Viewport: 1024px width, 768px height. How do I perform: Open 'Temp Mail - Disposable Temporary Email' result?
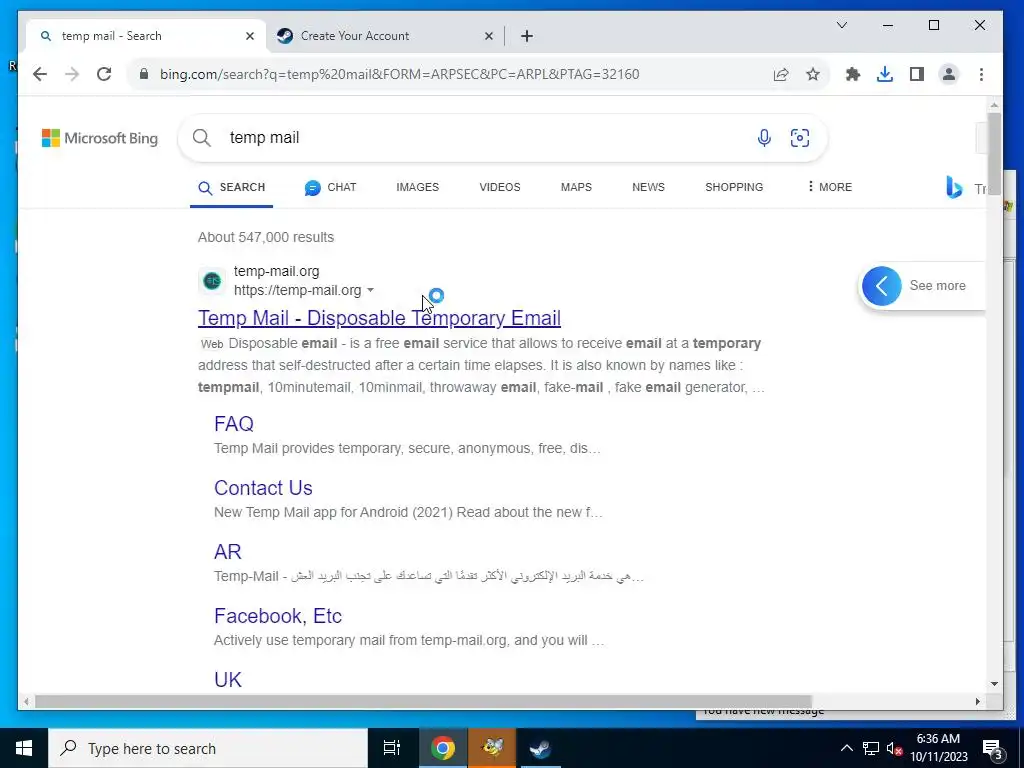click(379, 318)
